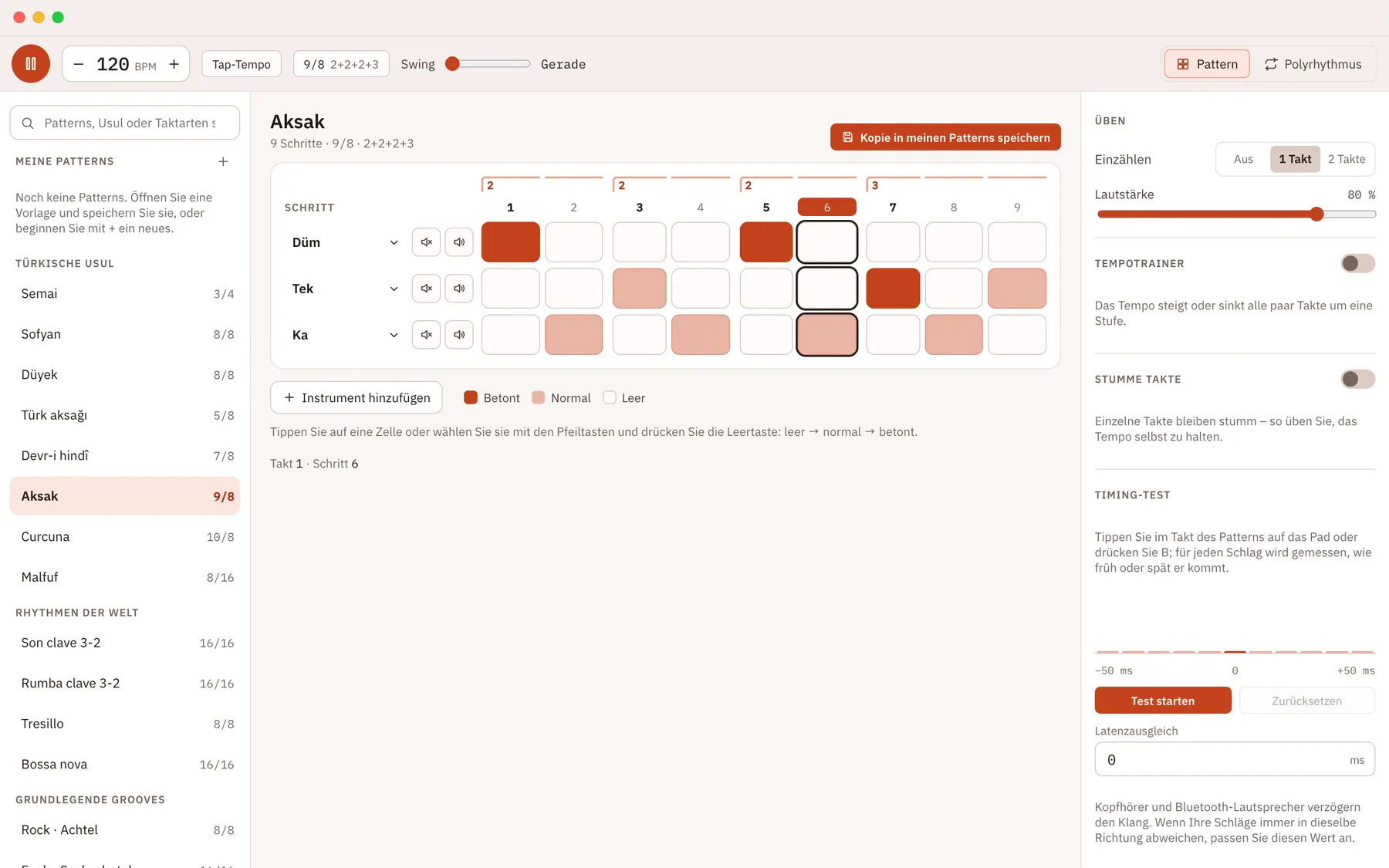Pause playback with the round orange button
Screen dimensions: 1389x868
click(x=31, y=64)
